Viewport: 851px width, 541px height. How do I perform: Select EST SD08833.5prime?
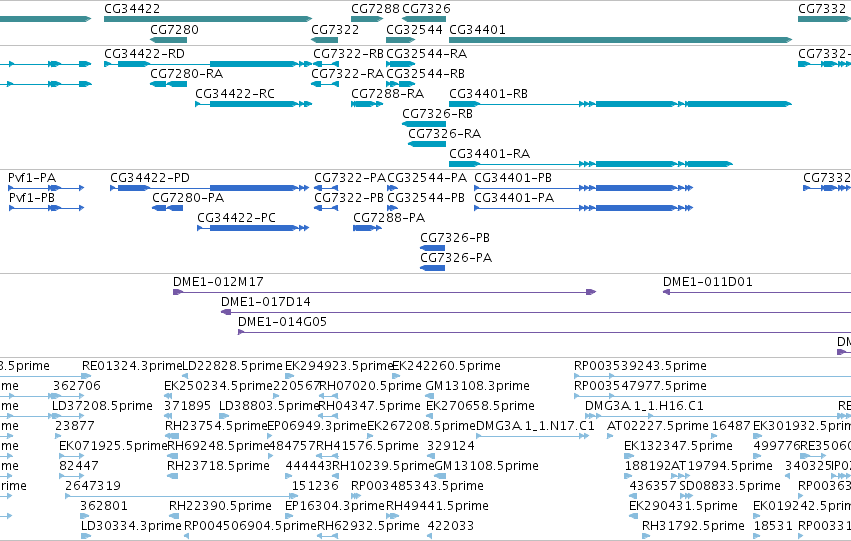tap(730, 487)
